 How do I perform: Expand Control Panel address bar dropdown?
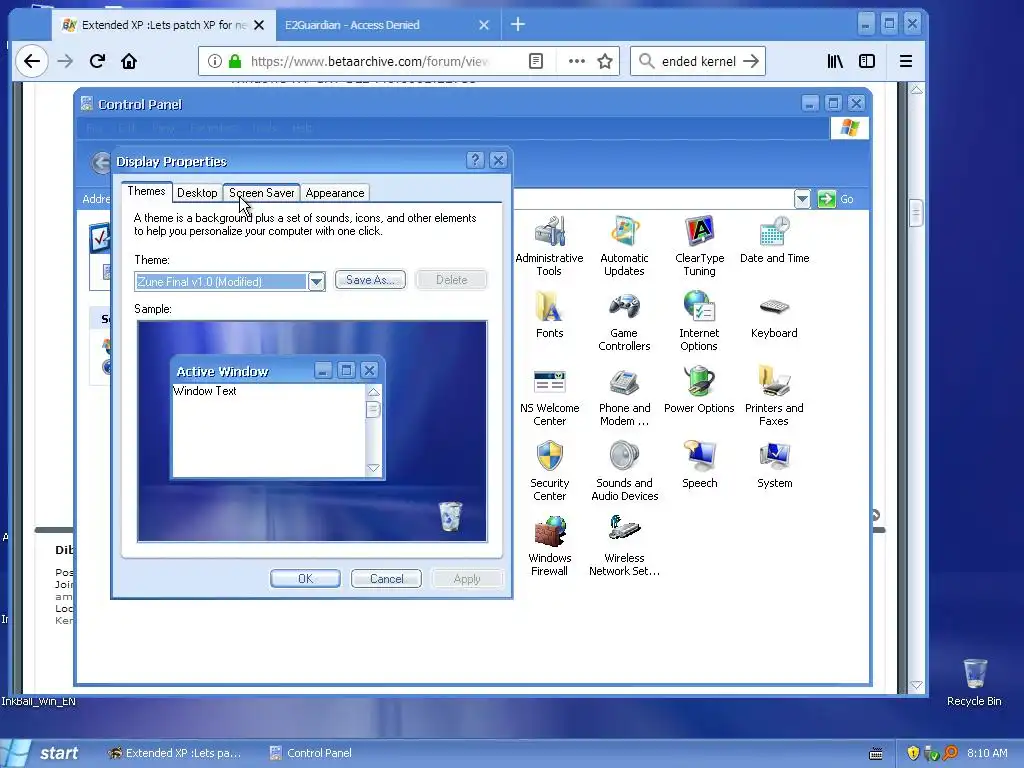[x=802, y=199]
